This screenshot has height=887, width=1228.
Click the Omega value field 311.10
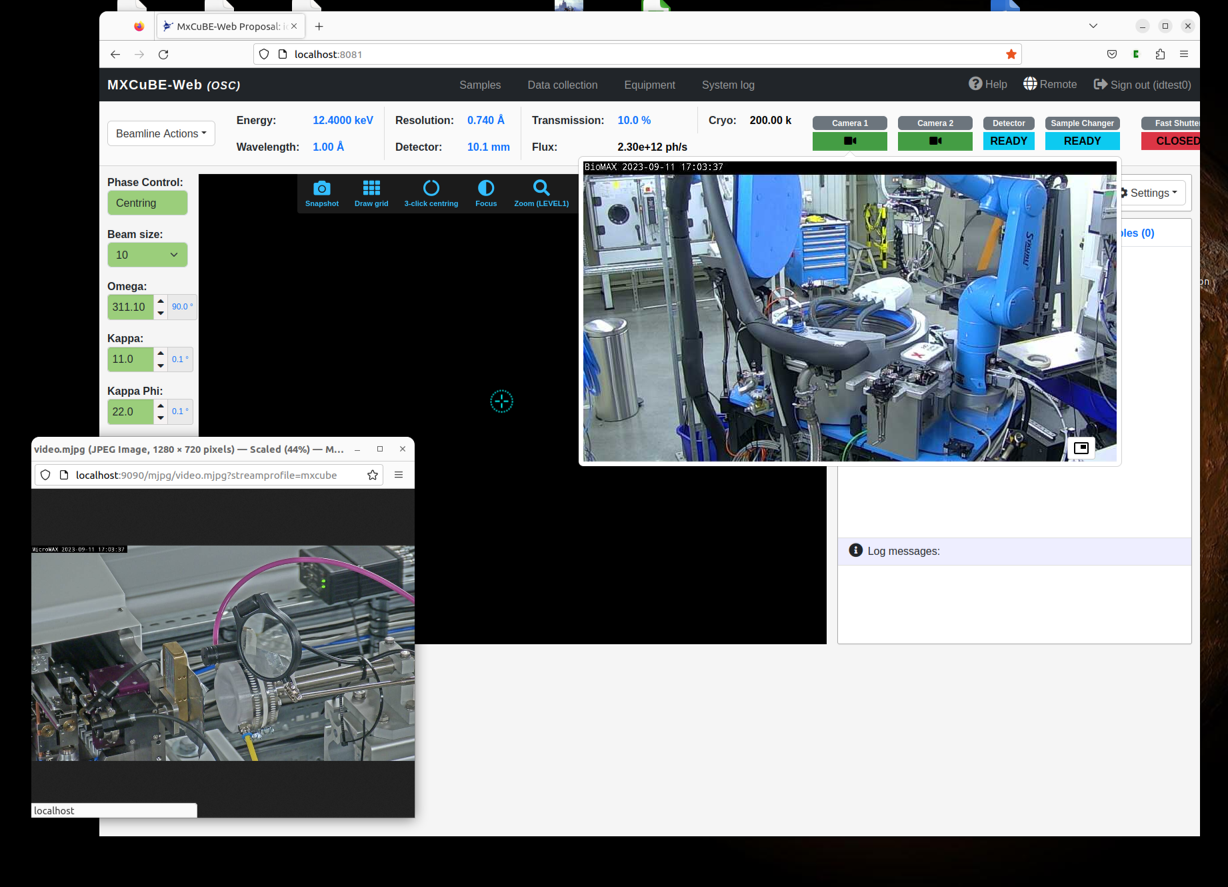click(130, 307)
